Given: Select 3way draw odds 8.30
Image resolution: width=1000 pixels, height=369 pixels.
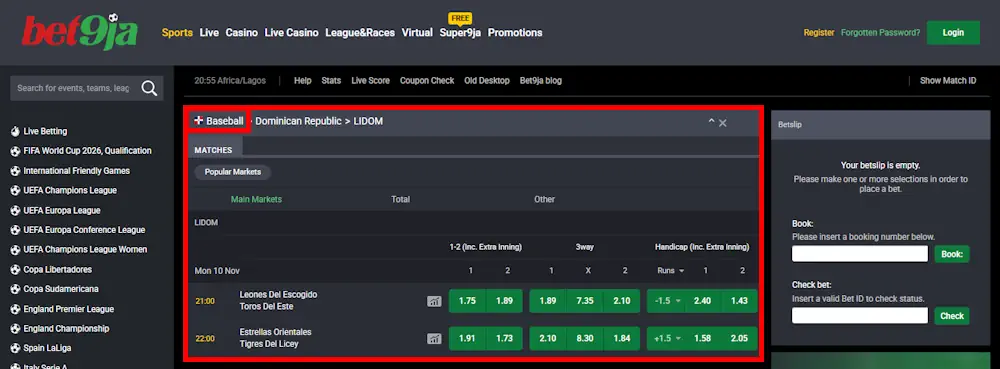Looking at the screenshot, I should point(585,338).
